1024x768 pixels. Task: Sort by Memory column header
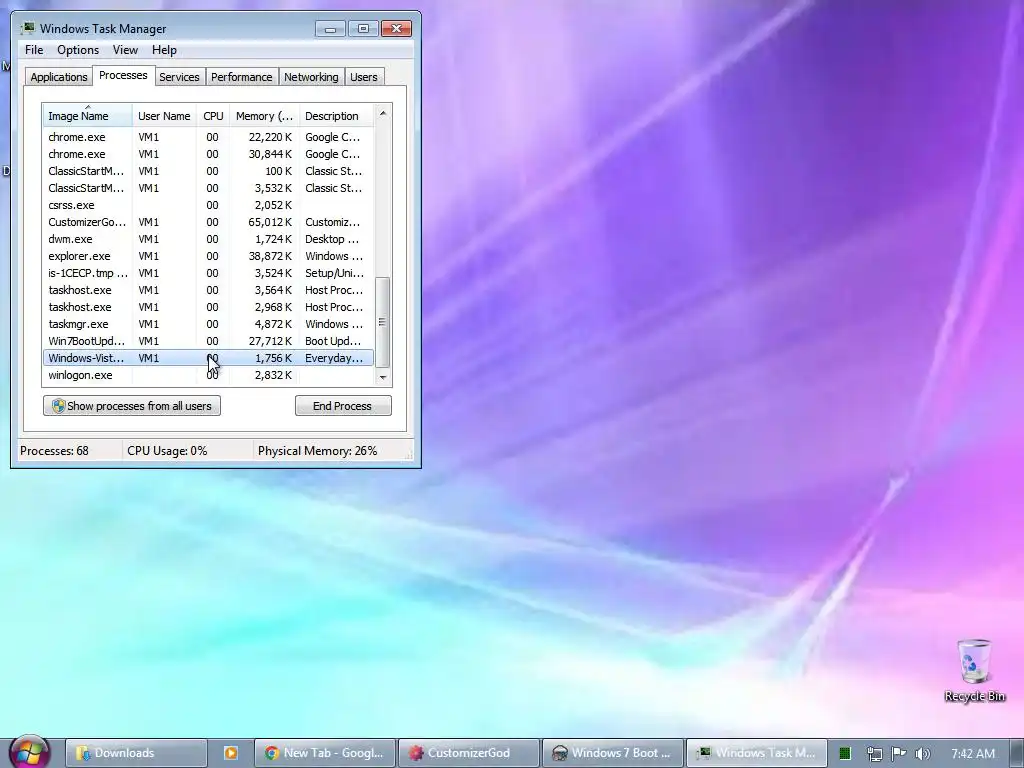264,116
